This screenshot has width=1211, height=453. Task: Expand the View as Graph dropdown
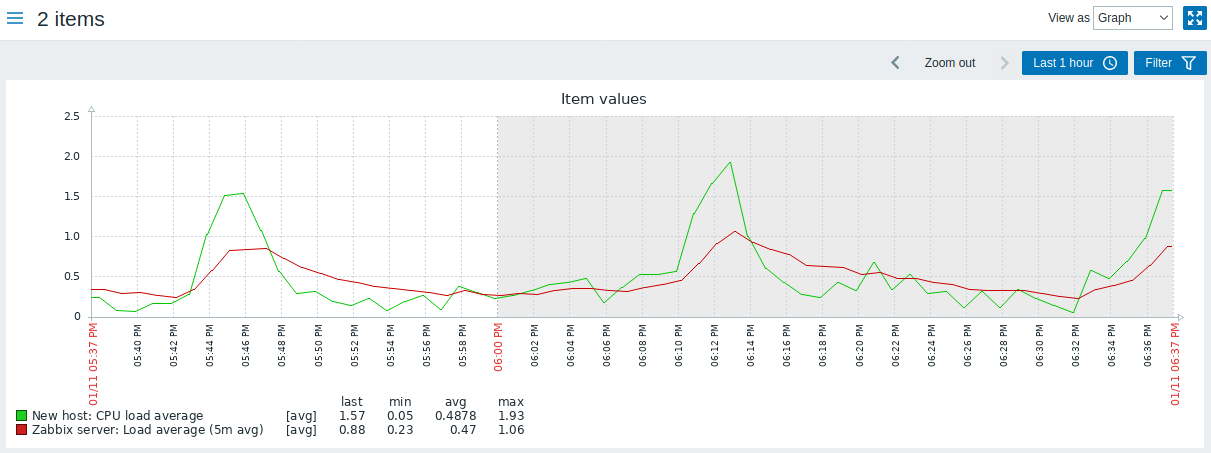1133,18
